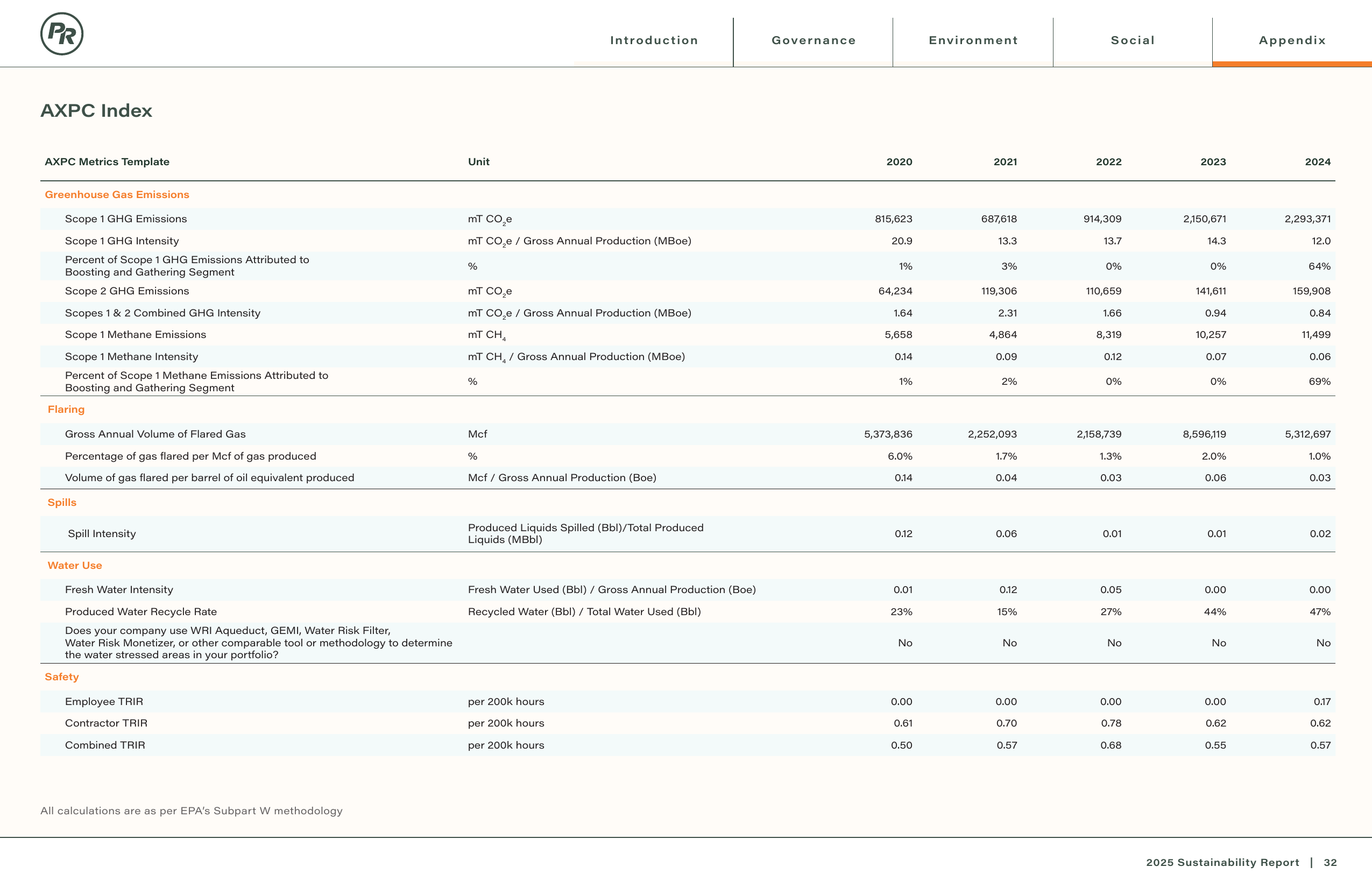The width and height of the screenshot is (1372, 888).
Task: Click the PR company logo icon
Action: tap(62, 34)
